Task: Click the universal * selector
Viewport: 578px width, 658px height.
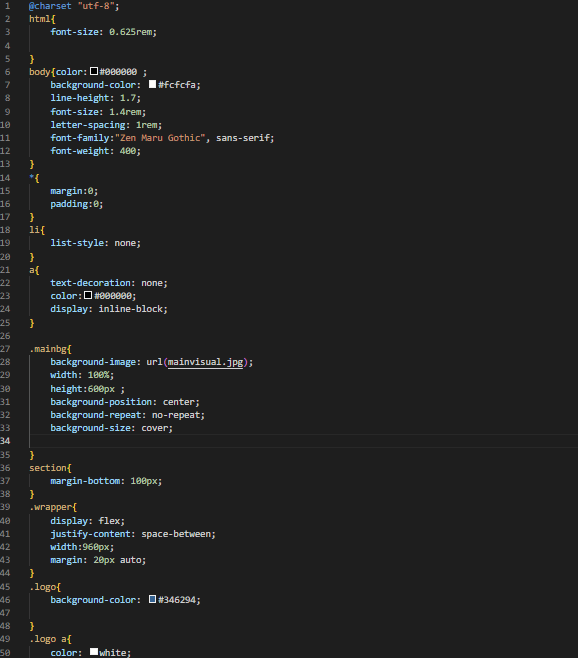Action: point(31,178)
